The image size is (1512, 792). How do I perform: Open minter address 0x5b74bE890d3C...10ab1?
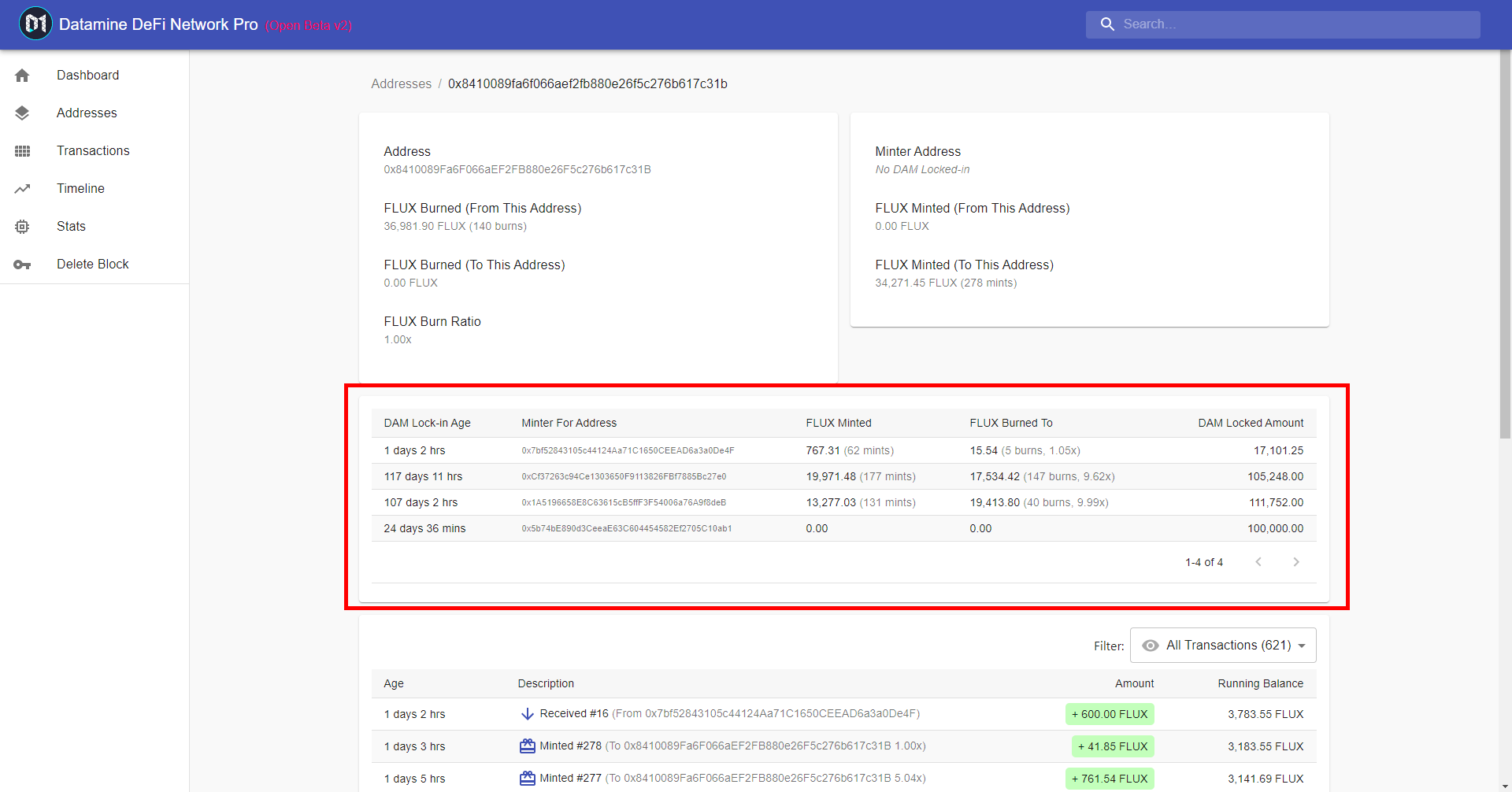pos(627,529)
